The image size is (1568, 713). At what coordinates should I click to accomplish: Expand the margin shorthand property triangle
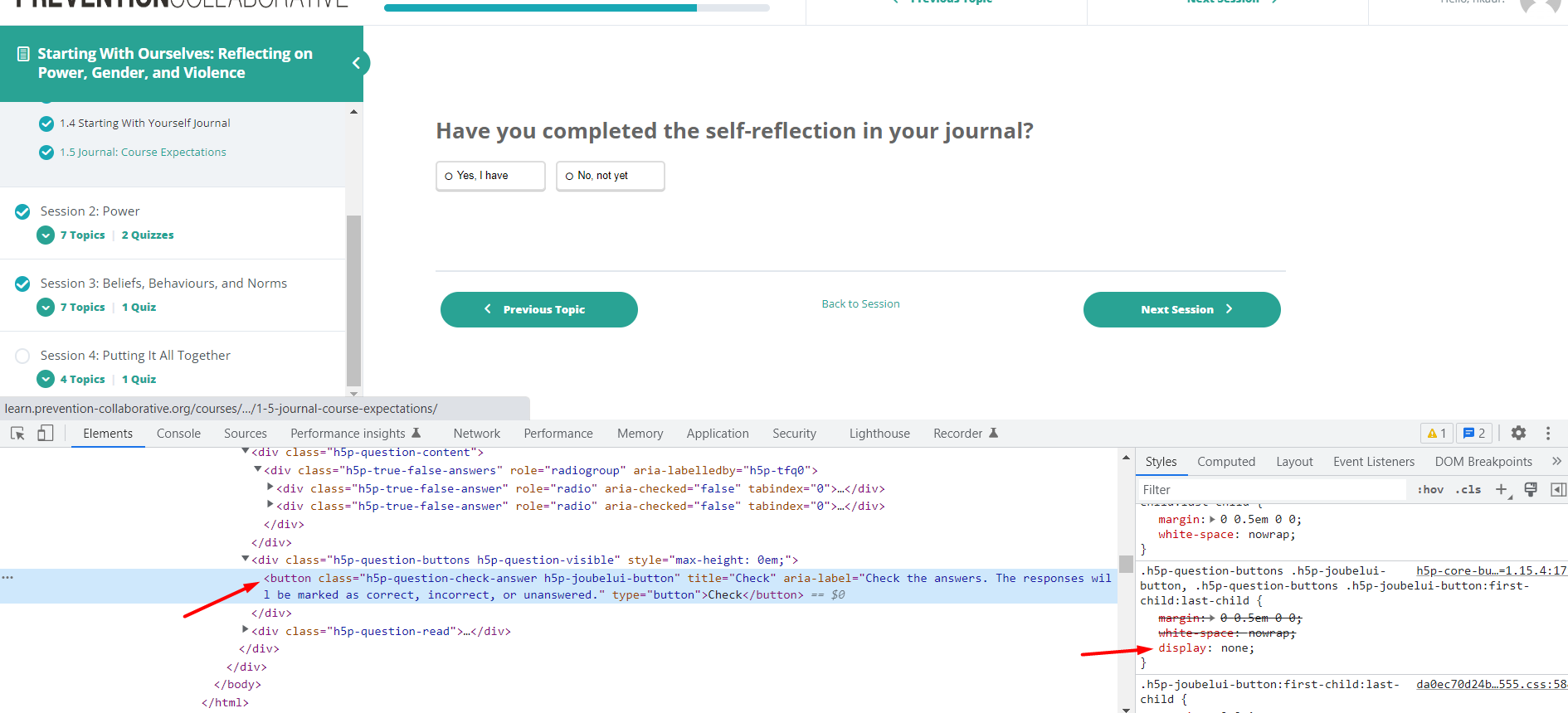(x=1212, y=520)
